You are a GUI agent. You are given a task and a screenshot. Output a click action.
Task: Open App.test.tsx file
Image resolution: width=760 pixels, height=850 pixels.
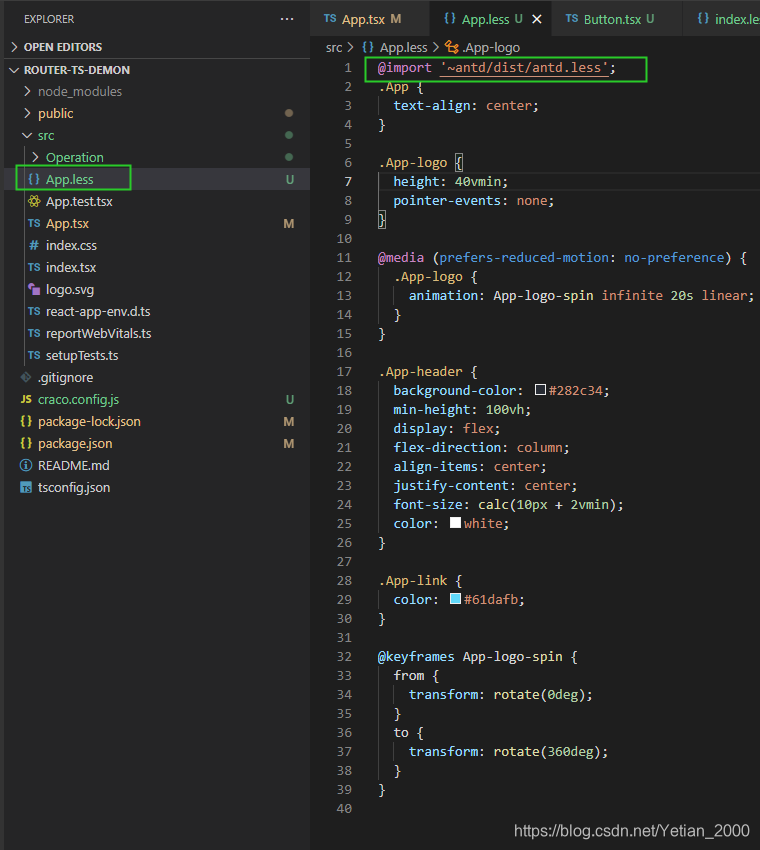point(157,202)
